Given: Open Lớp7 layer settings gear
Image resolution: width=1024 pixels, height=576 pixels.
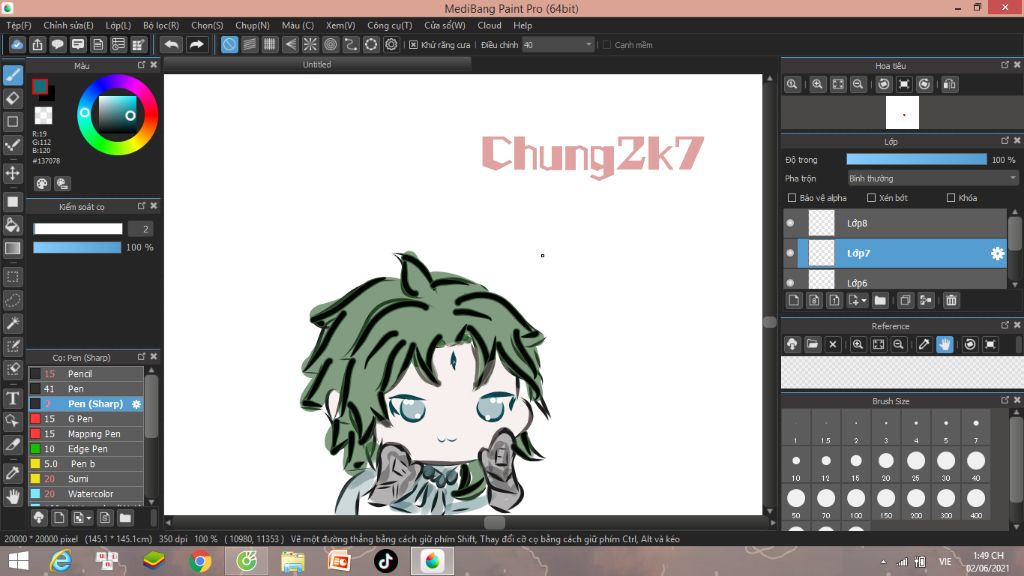Looking at the screenshot, I should tap(997, 253).
